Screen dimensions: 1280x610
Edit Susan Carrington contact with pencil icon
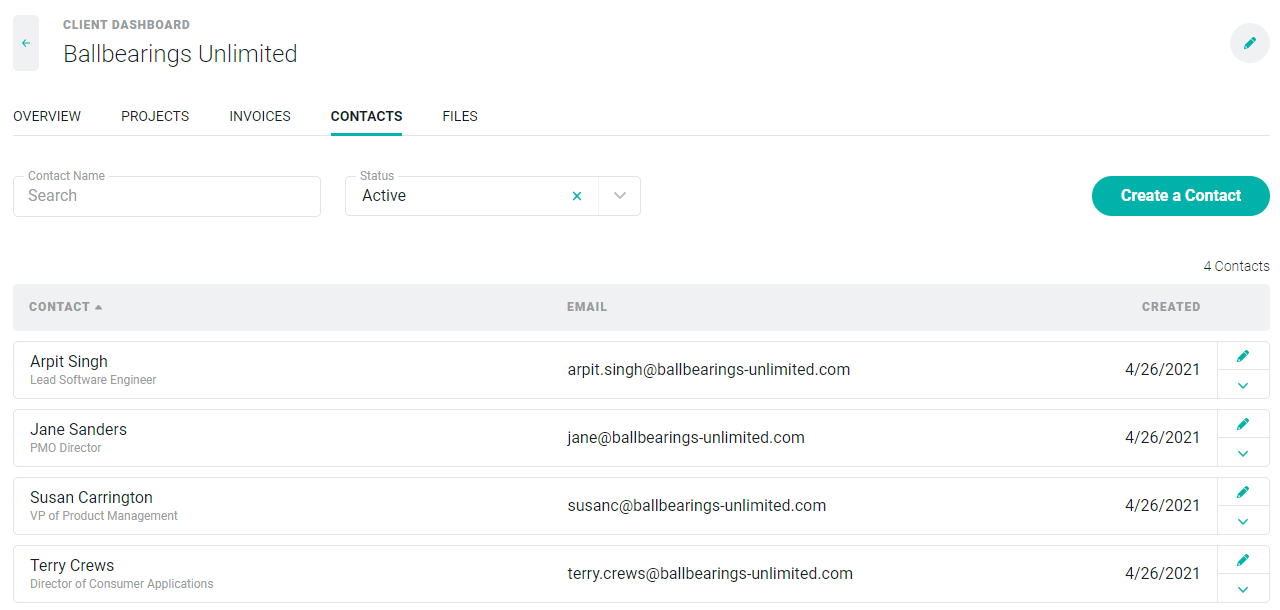pyautogui.click(x=1243, y=492)
